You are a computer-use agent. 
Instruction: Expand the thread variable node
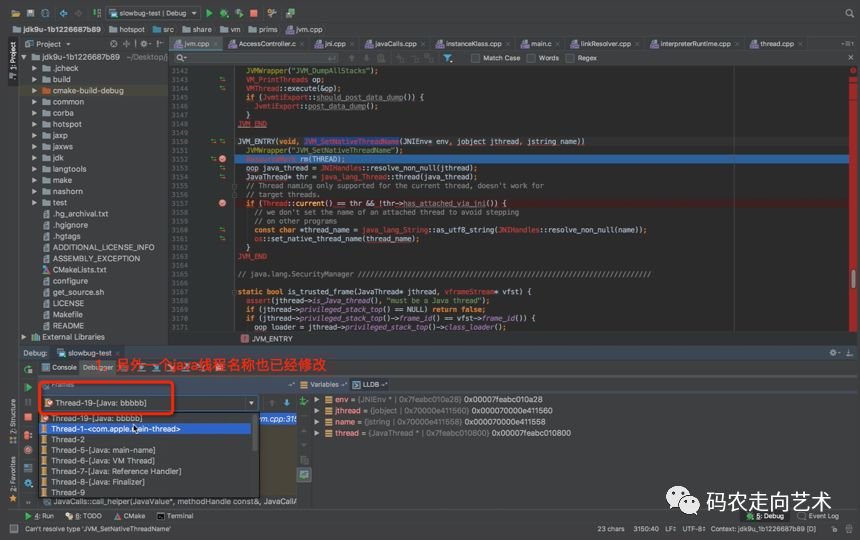click(x=316, y=433)
